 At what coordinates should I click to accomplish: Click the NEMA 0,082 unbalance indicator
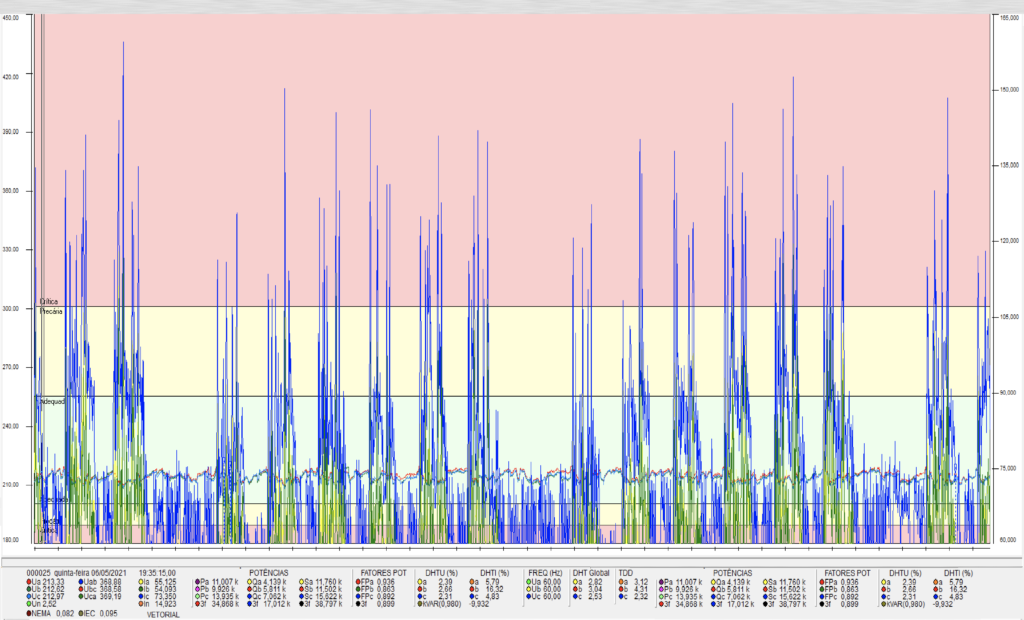coord(30,613)
